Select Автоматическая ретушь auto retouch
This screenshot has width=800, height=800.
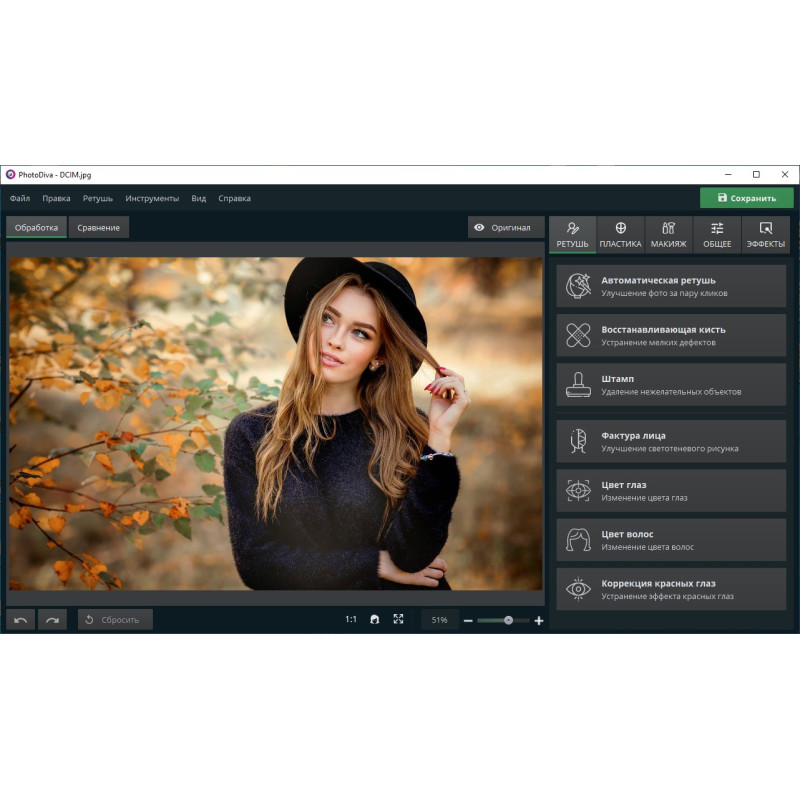click(x=671, y=287)
